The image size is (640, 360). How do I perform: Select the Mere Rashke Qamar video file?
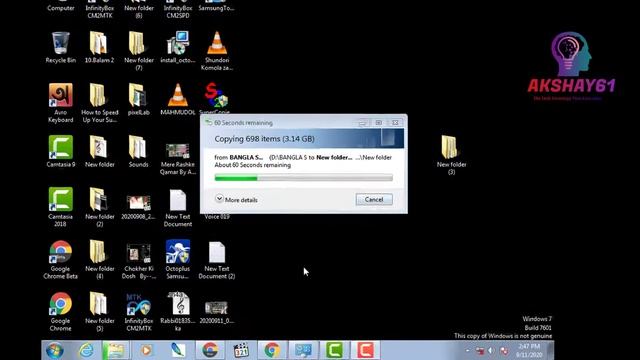178,158
